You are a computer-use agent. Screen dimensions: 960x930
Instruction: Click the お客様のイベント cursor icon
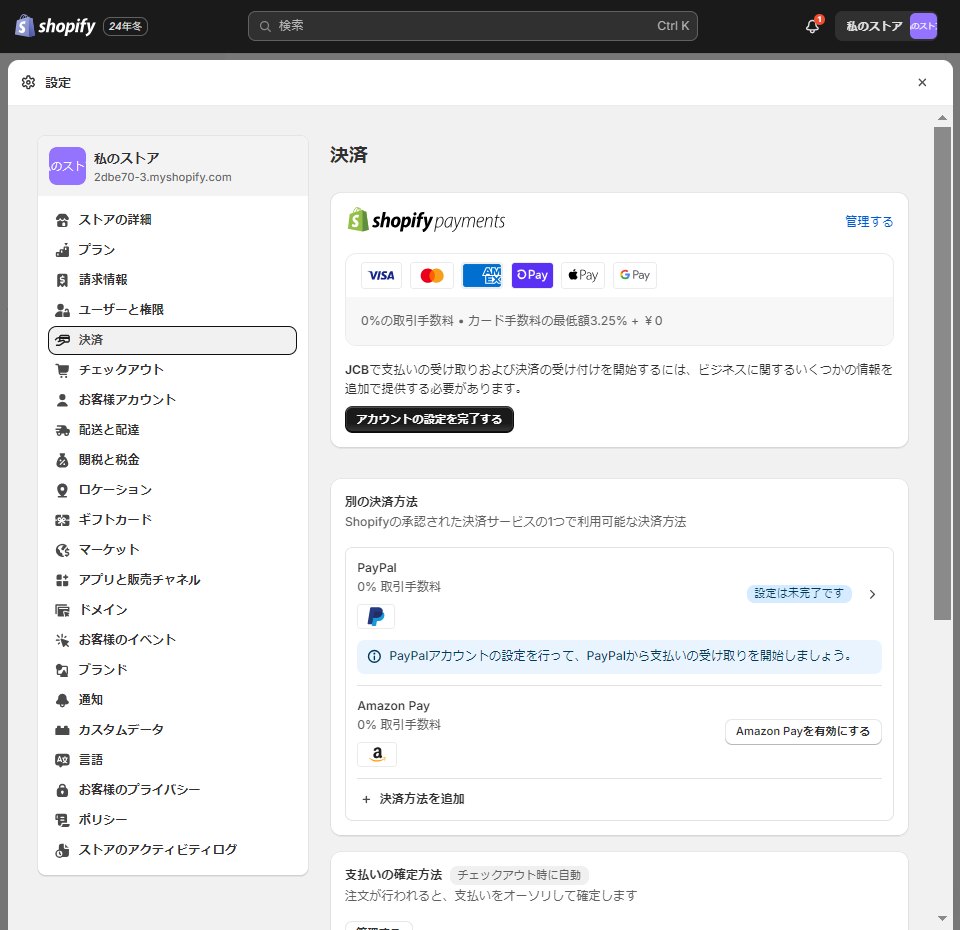[x=62, y=640]
